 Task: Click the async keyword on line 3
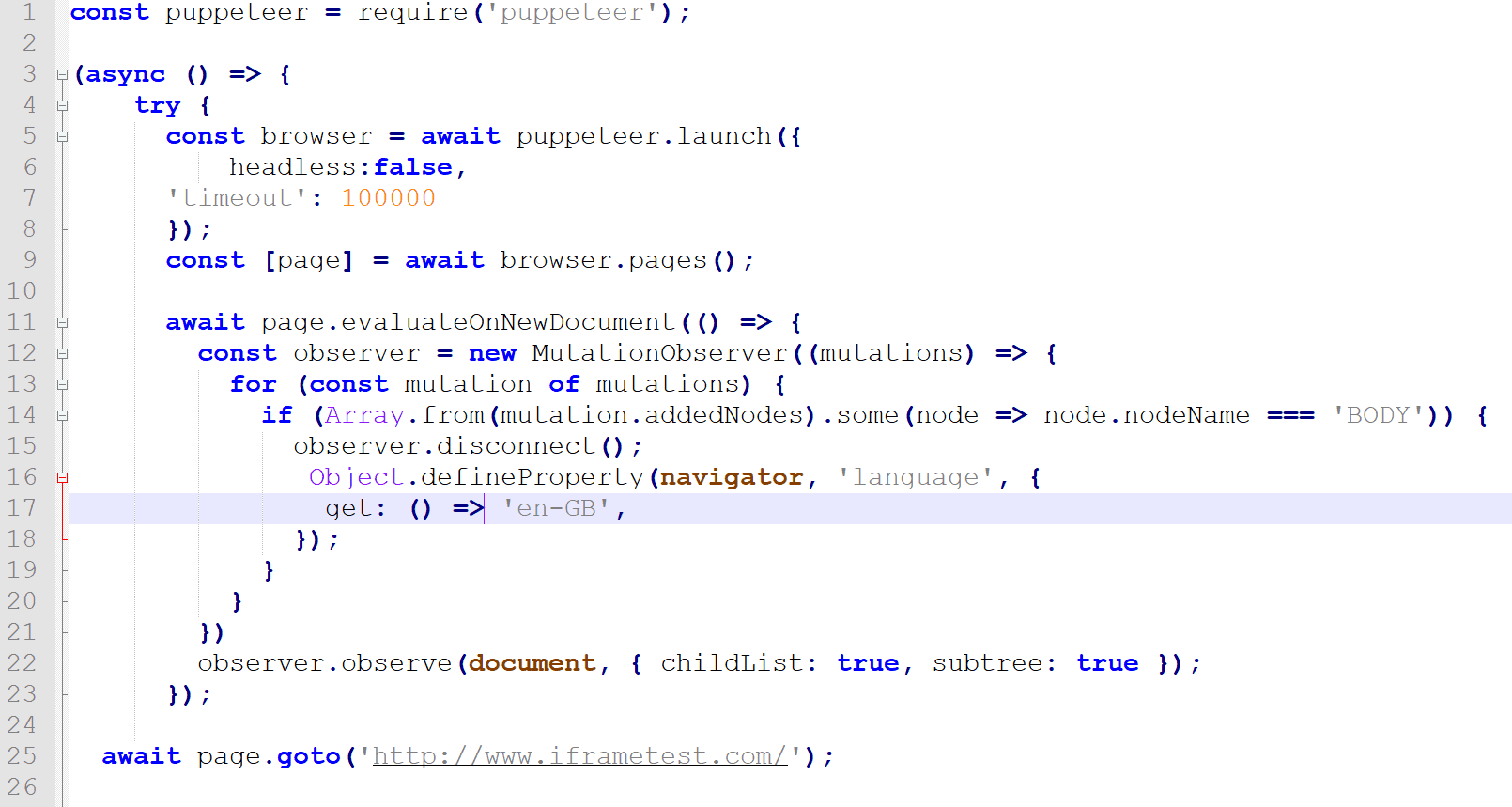(x=126, y=74)
